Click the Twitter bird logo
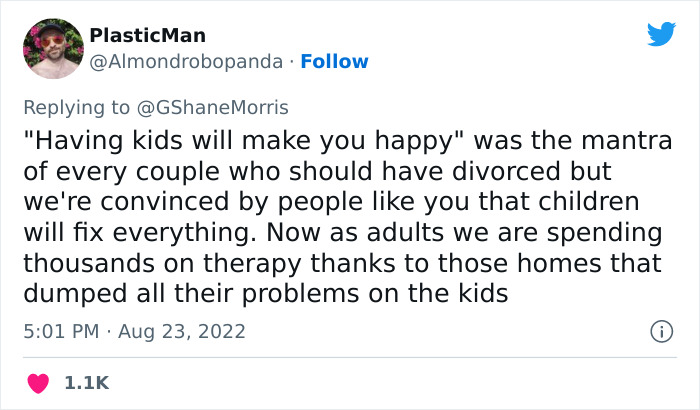Viewport: 700px width, 410px height. coord(661,34)
